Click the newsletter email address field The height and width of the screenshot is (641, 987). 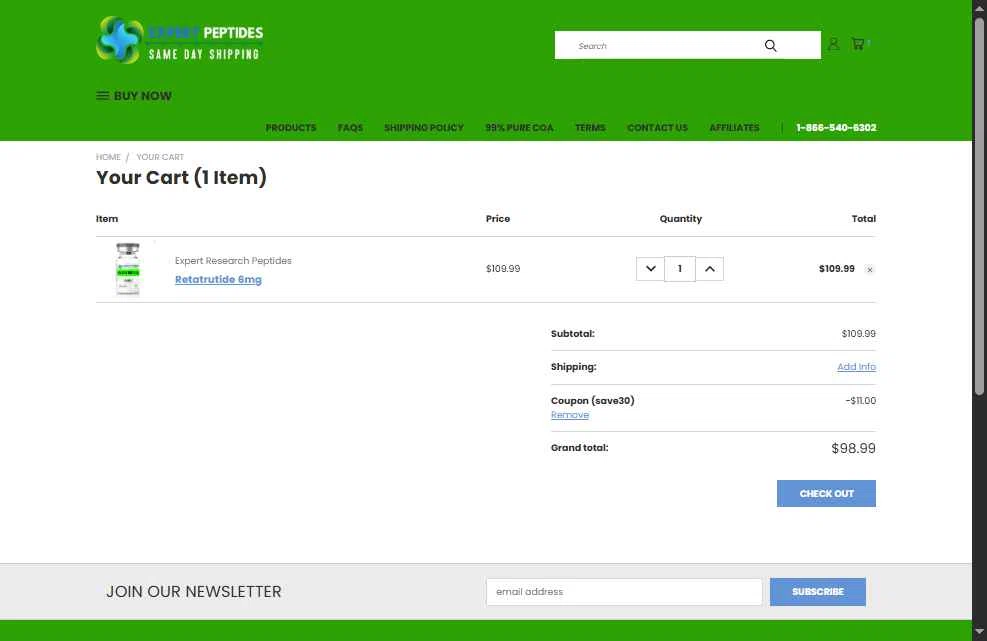pyautogui.click(x=624, y=592)
